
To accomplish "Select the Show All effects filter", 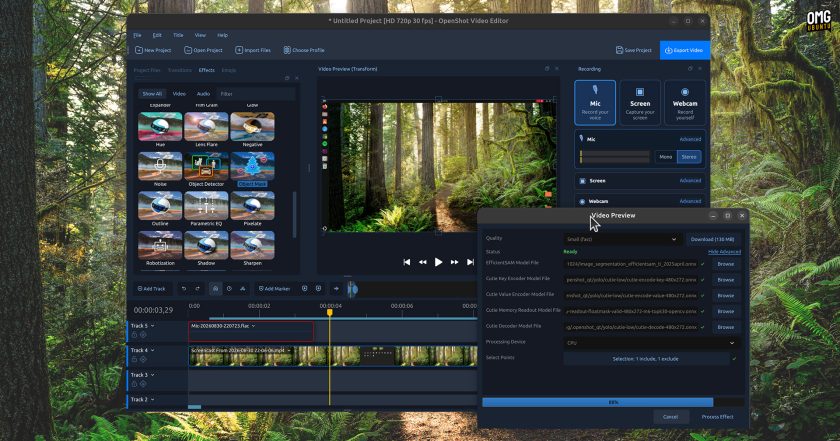I will [152, 94].
